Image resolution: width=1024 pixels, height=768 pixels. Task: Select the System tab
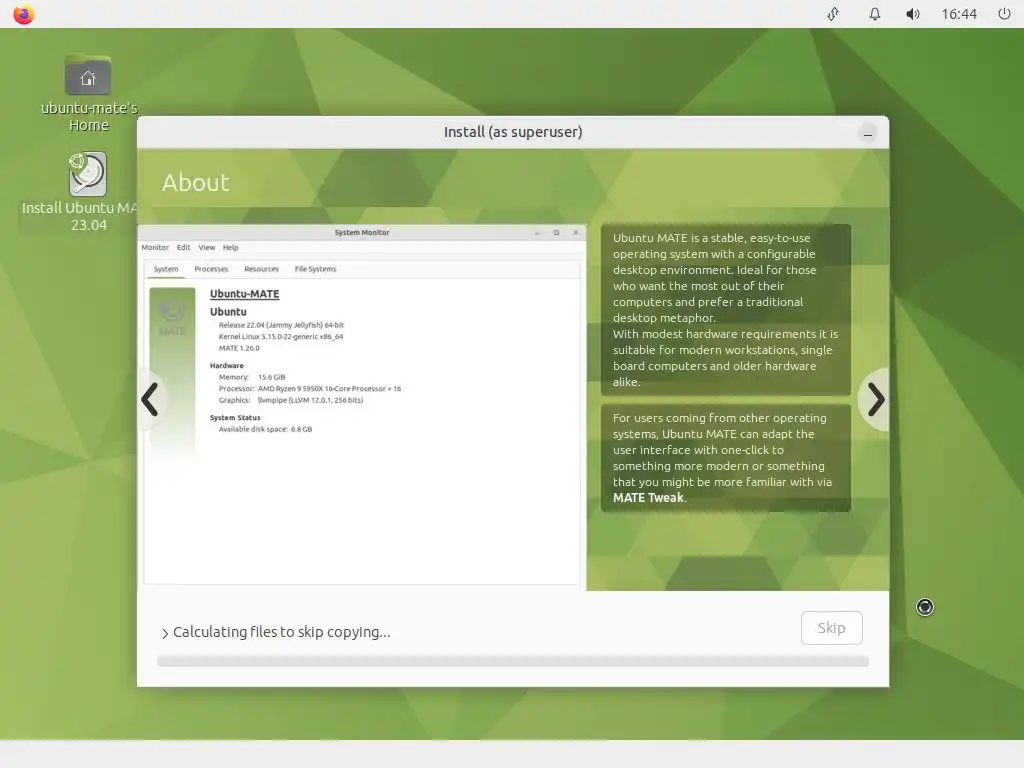[x=166, y=269]
